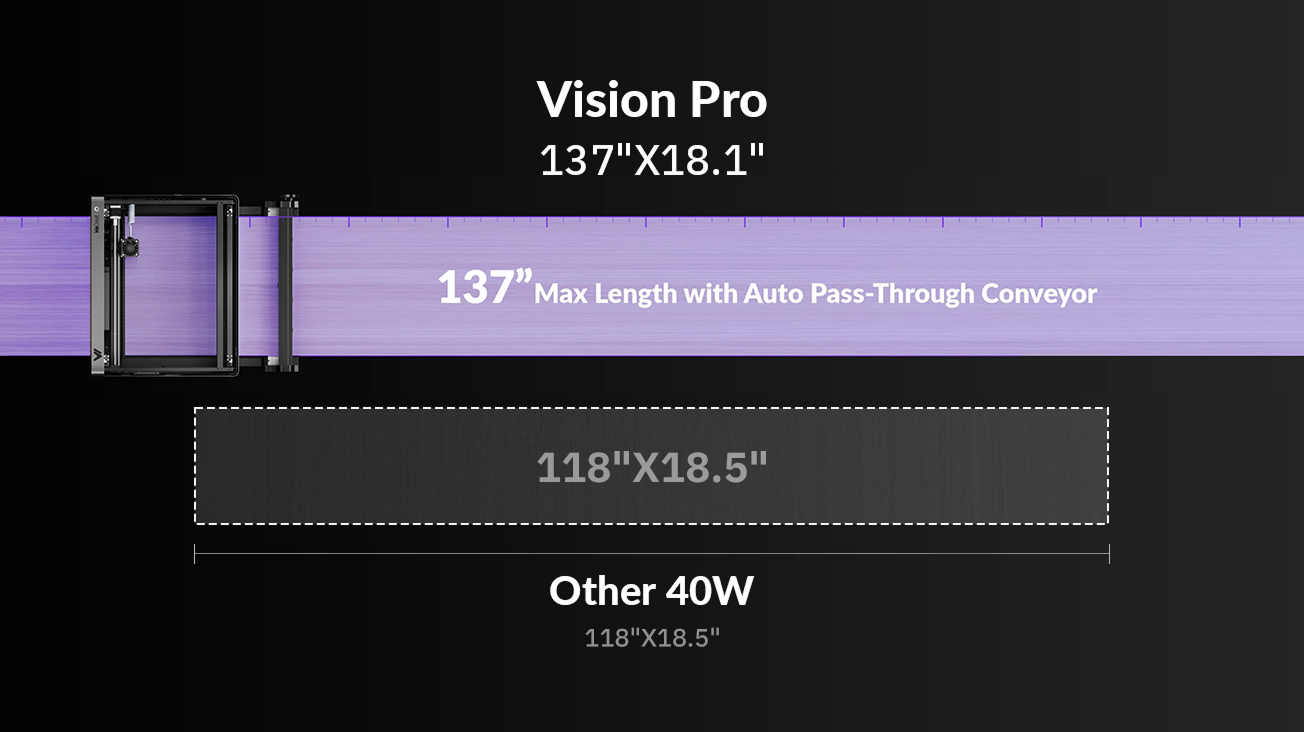Click the "Other 40W" label

click(x=651, y=590)
